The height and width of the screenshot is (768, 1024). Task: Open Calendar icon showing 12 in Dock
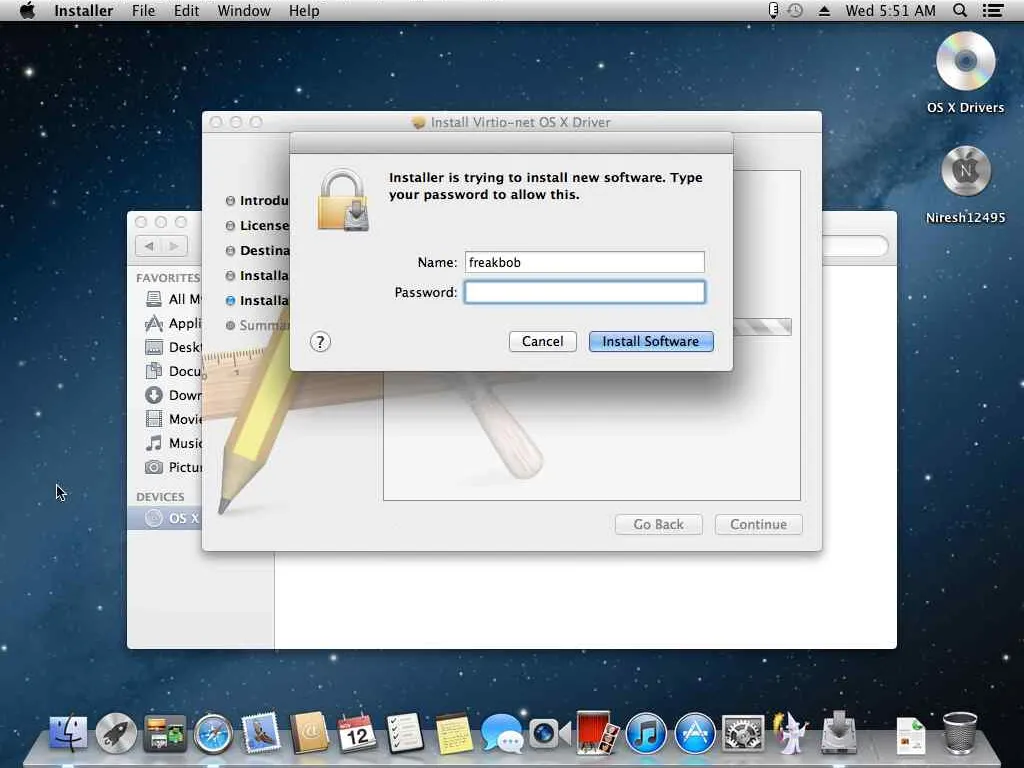(357, 733)
